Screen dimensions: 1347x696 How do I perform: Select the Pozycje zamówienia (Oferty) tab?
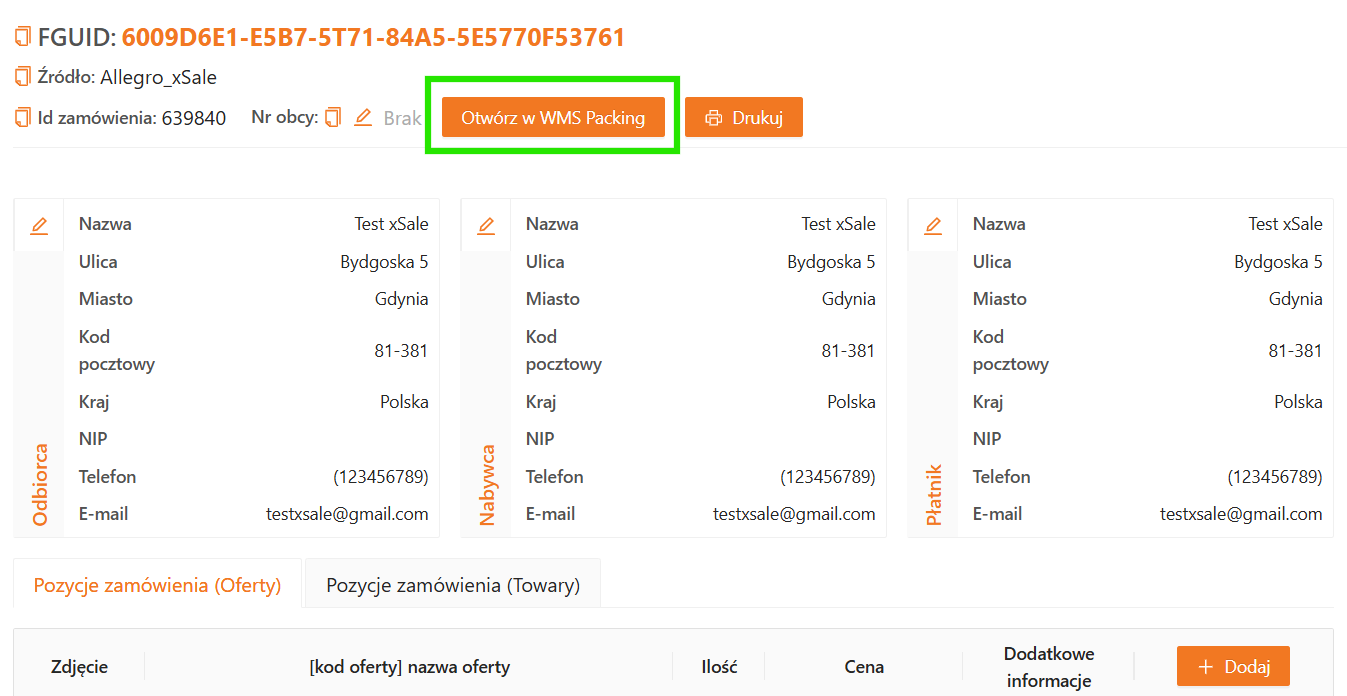[157, 585]
